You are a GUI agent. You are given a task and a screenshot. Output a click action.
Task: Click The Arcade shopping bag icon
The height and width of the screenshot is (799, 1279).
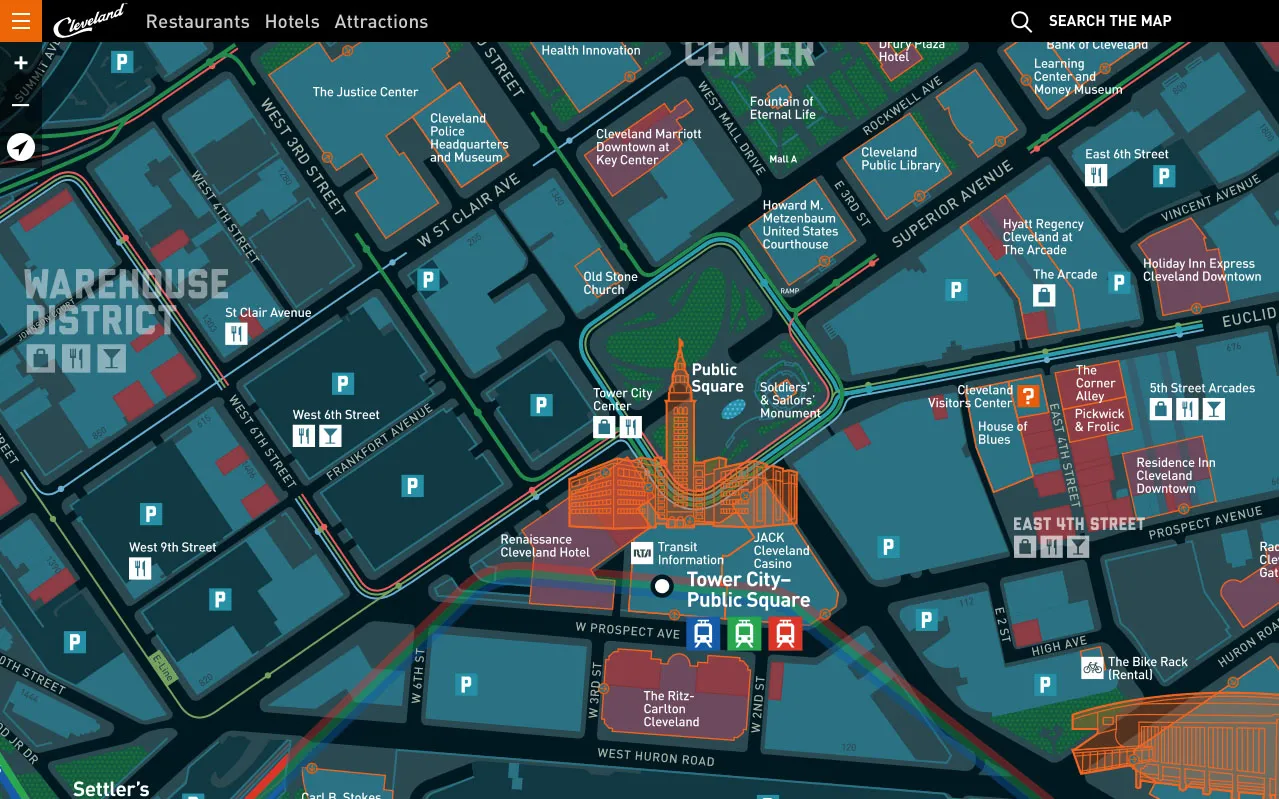[x=1044, y=295]
